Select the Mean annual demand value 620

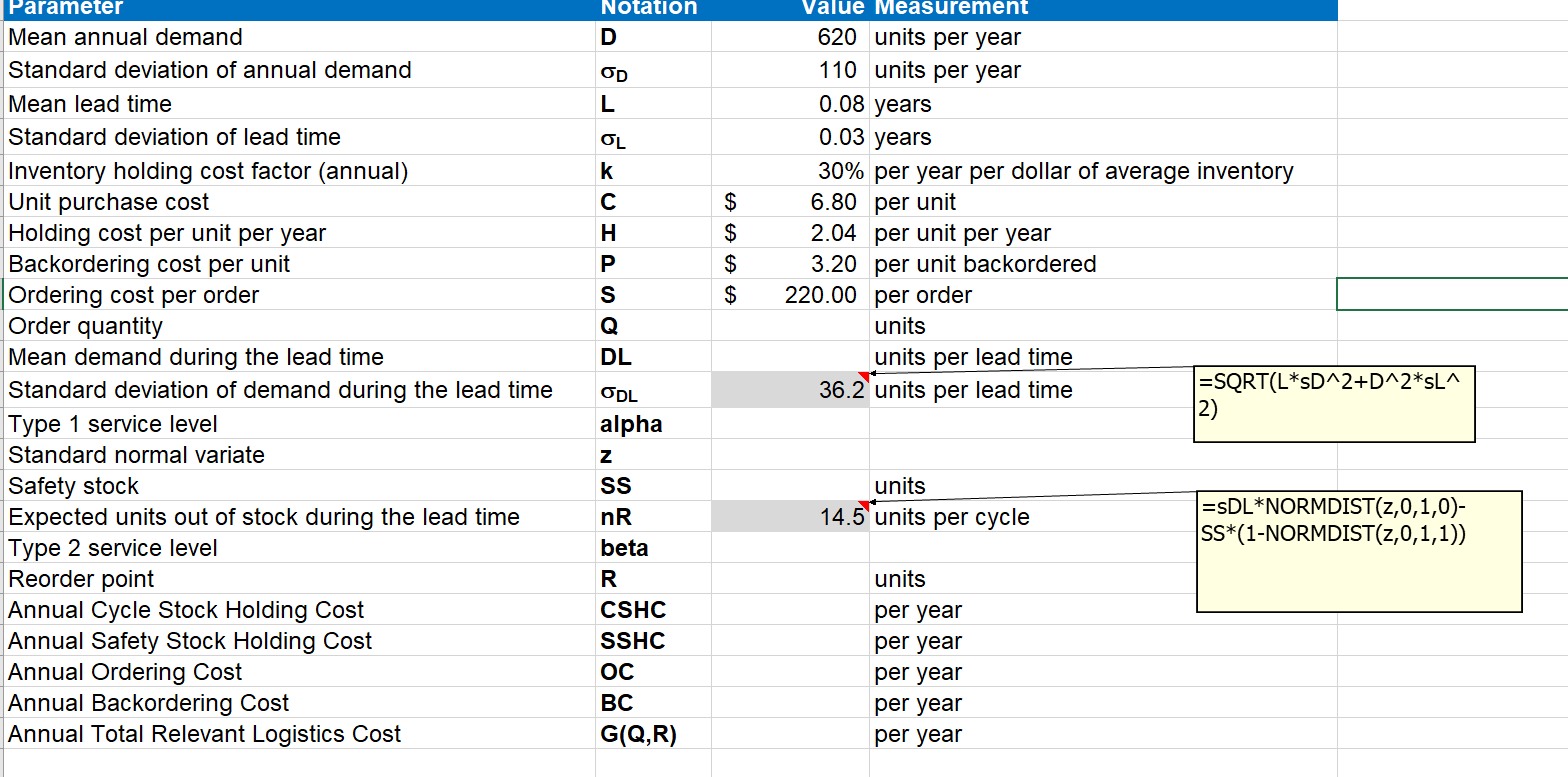click(790, 37)
